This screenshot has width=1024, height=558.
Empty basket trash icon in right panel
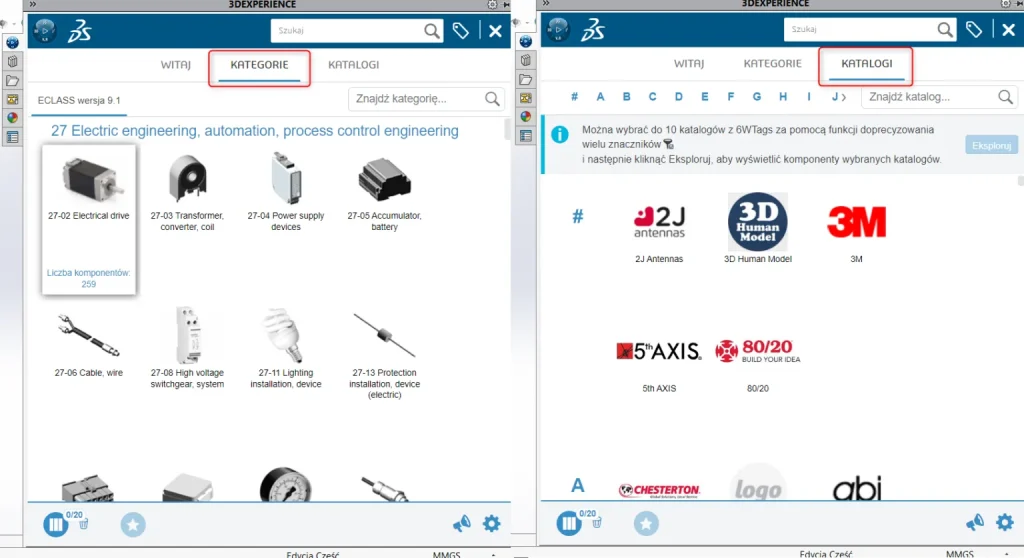tap(597, 523)
